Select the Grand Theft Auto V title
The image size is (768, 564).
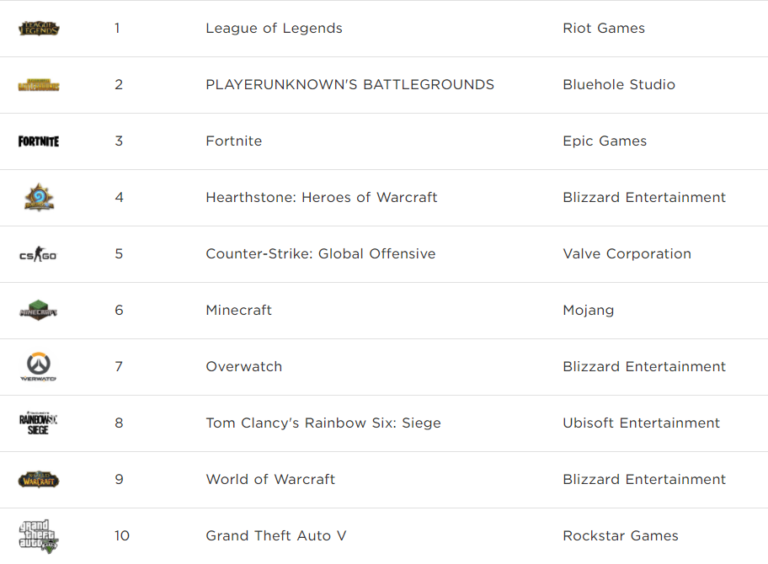276,536
